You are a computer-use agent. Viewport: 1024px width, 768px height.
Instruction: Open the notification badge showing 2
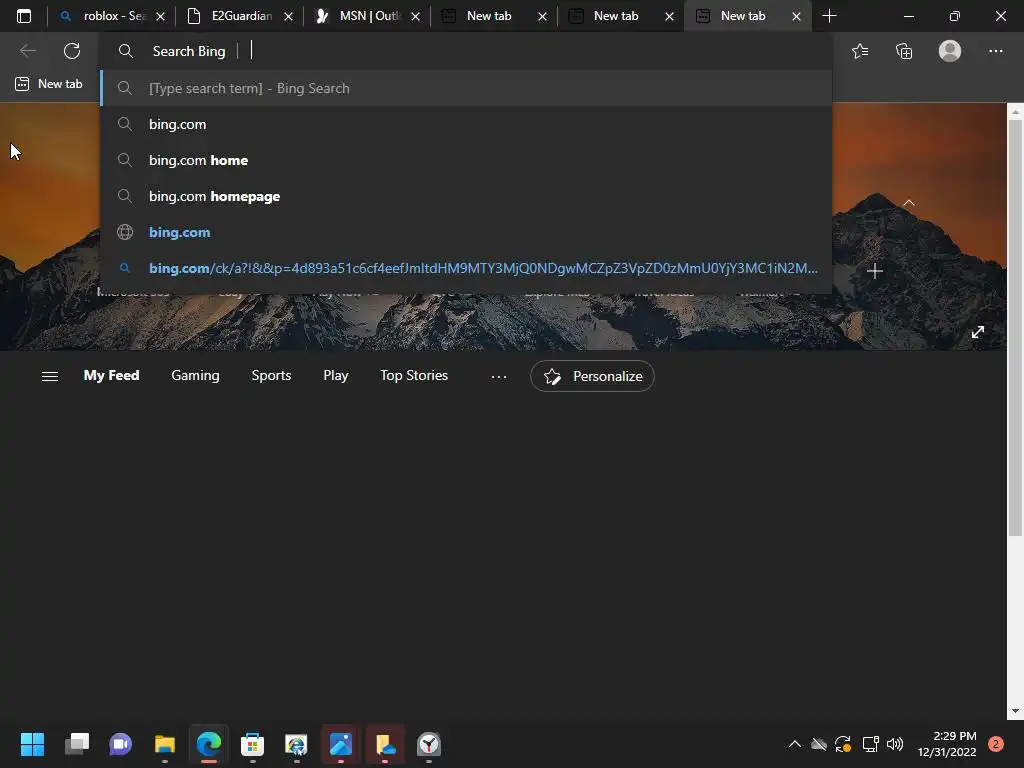coord(995,744)
